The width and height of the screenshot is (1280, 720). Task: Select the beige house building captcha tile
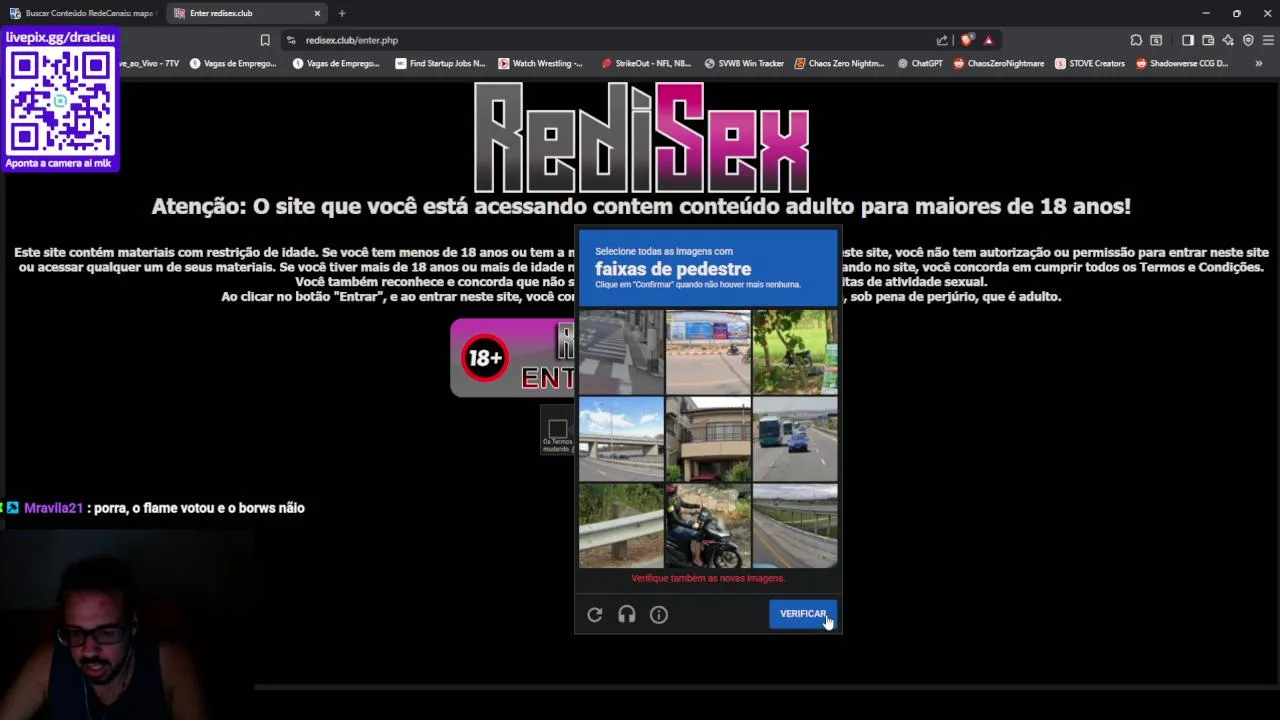pos(708,439)
